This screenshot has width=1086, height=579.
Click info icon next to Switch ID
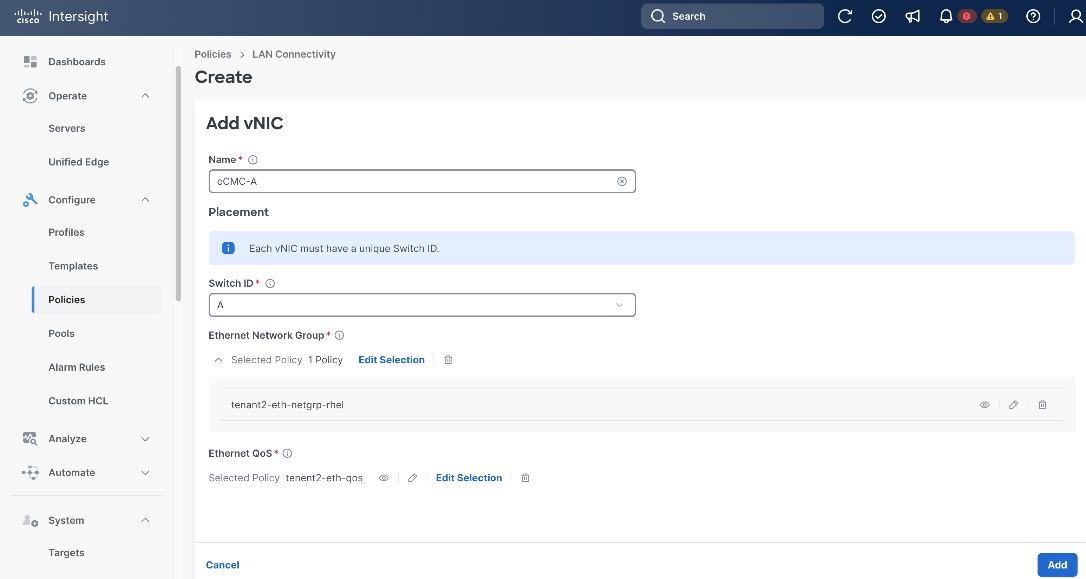270,284
